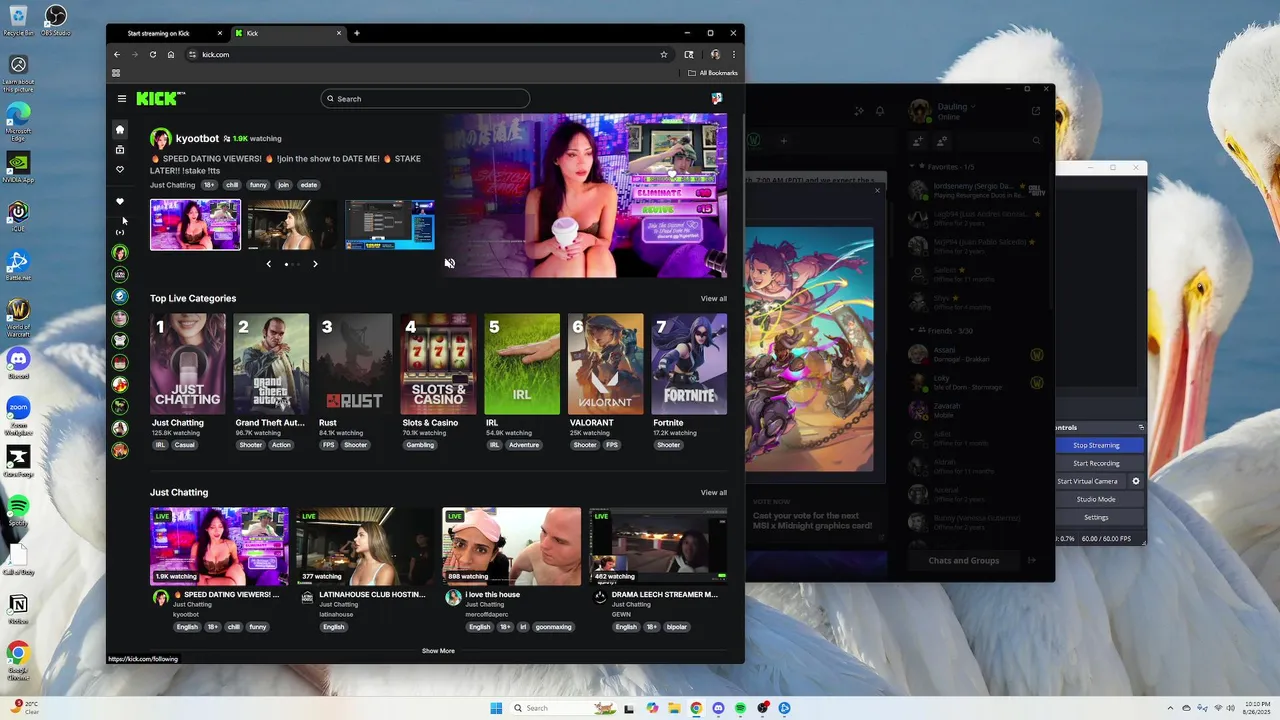Bookmark this page with star icon

(x=664, y=54)
